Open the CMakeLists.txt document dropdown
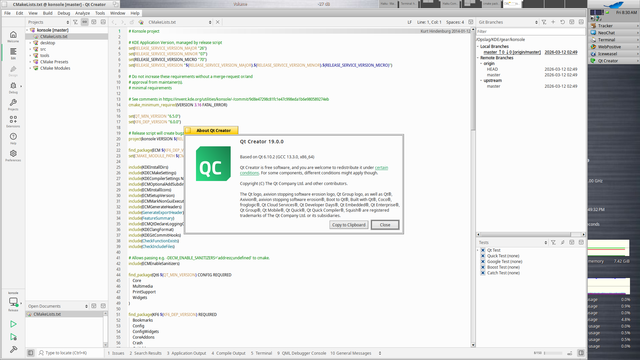The height and width of the screenshot is (360, 640). (x=180, y=22)
